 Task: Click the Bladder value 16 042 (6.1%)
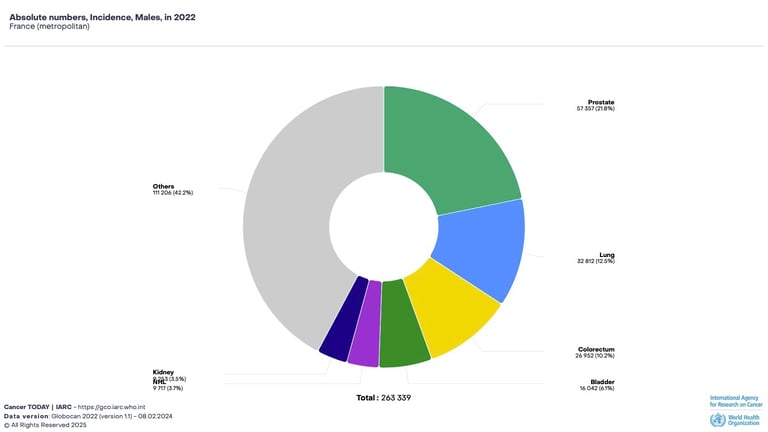597,388
